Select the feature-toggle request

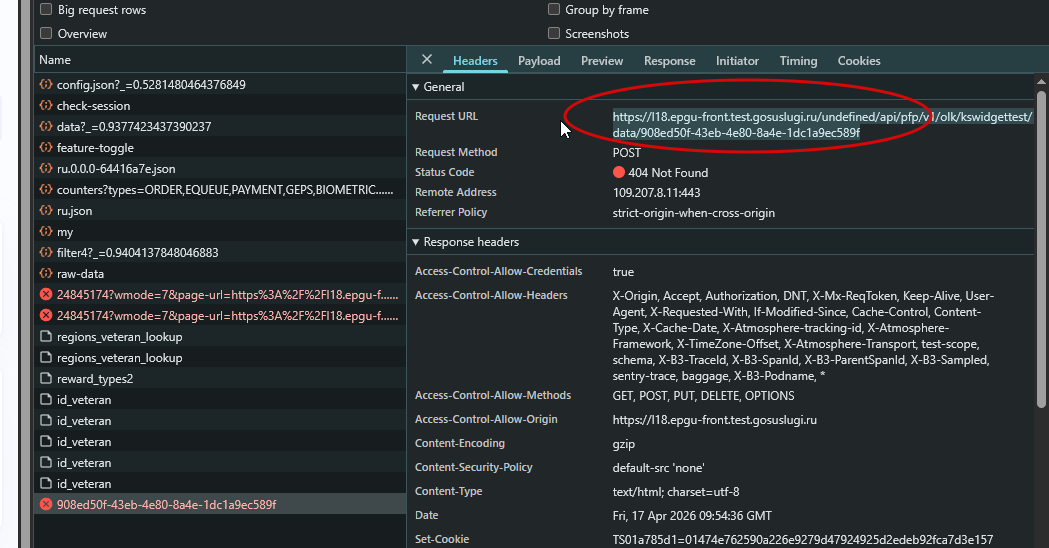click(220, 148)
